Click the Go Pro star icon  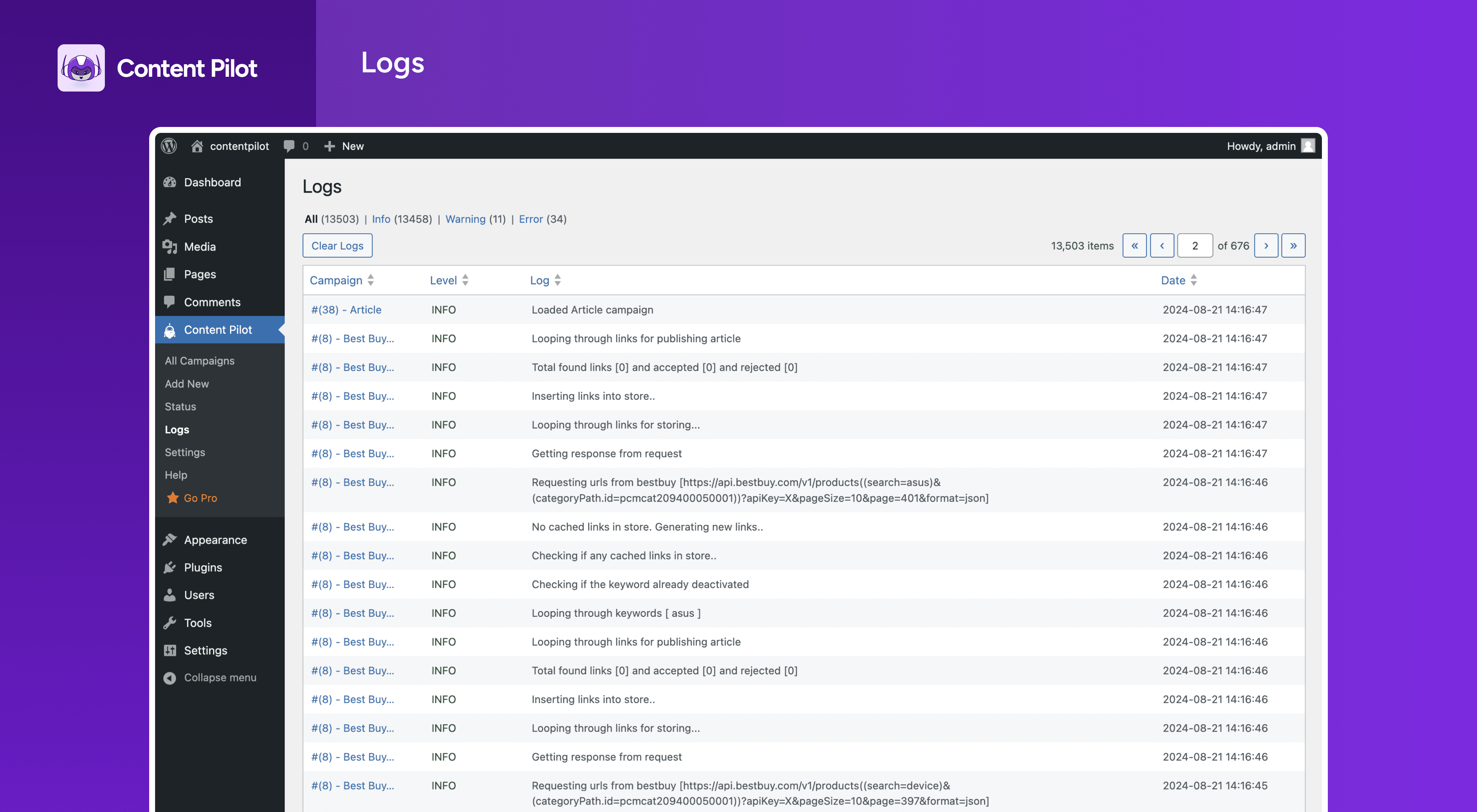tap(172, 498)
